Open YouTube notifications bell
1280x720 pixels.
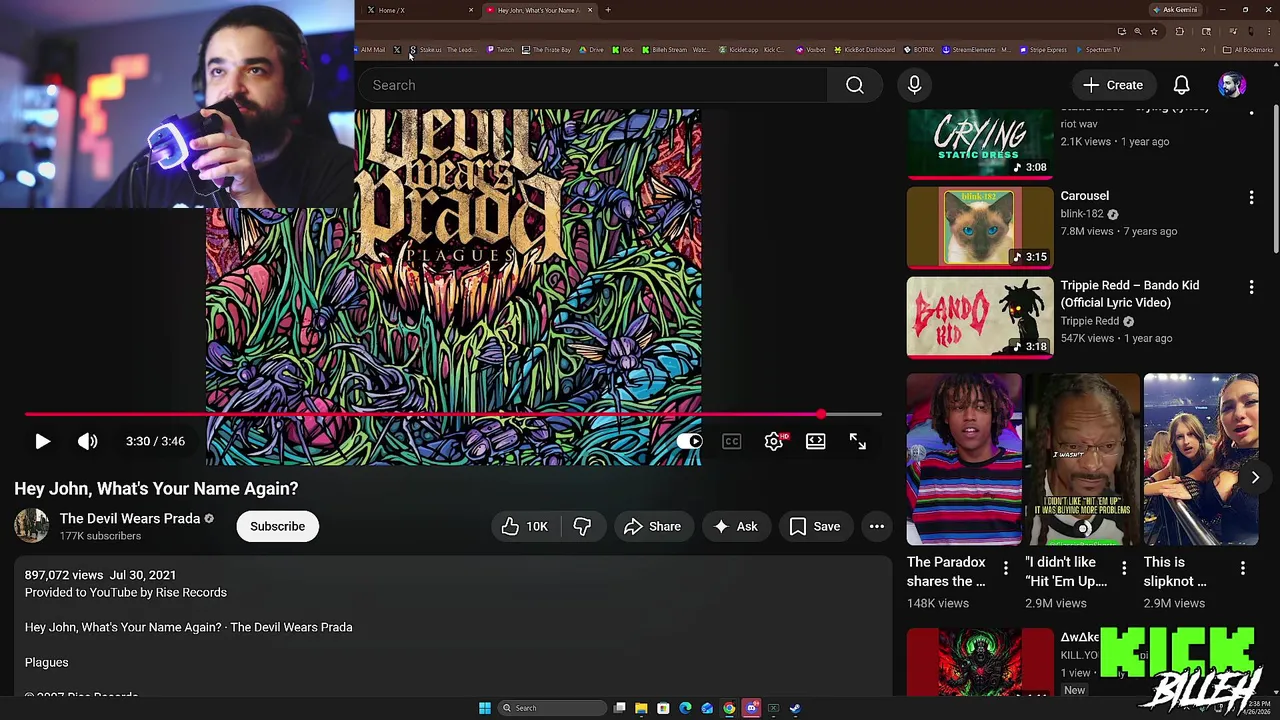click(1181, 85)
